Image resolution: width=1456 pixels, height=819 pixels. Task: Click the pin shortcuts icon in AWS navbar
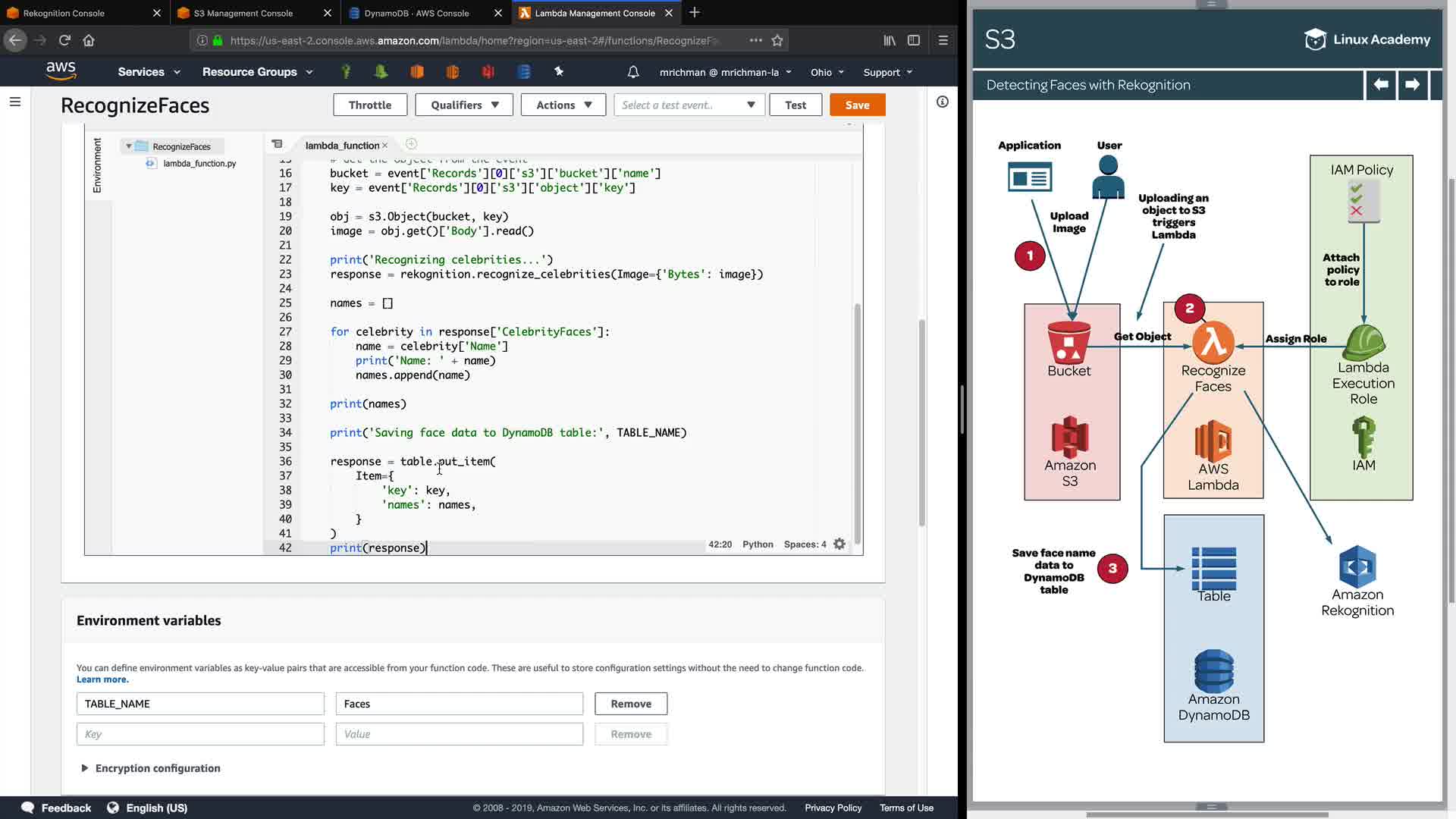tap(559, 71)
